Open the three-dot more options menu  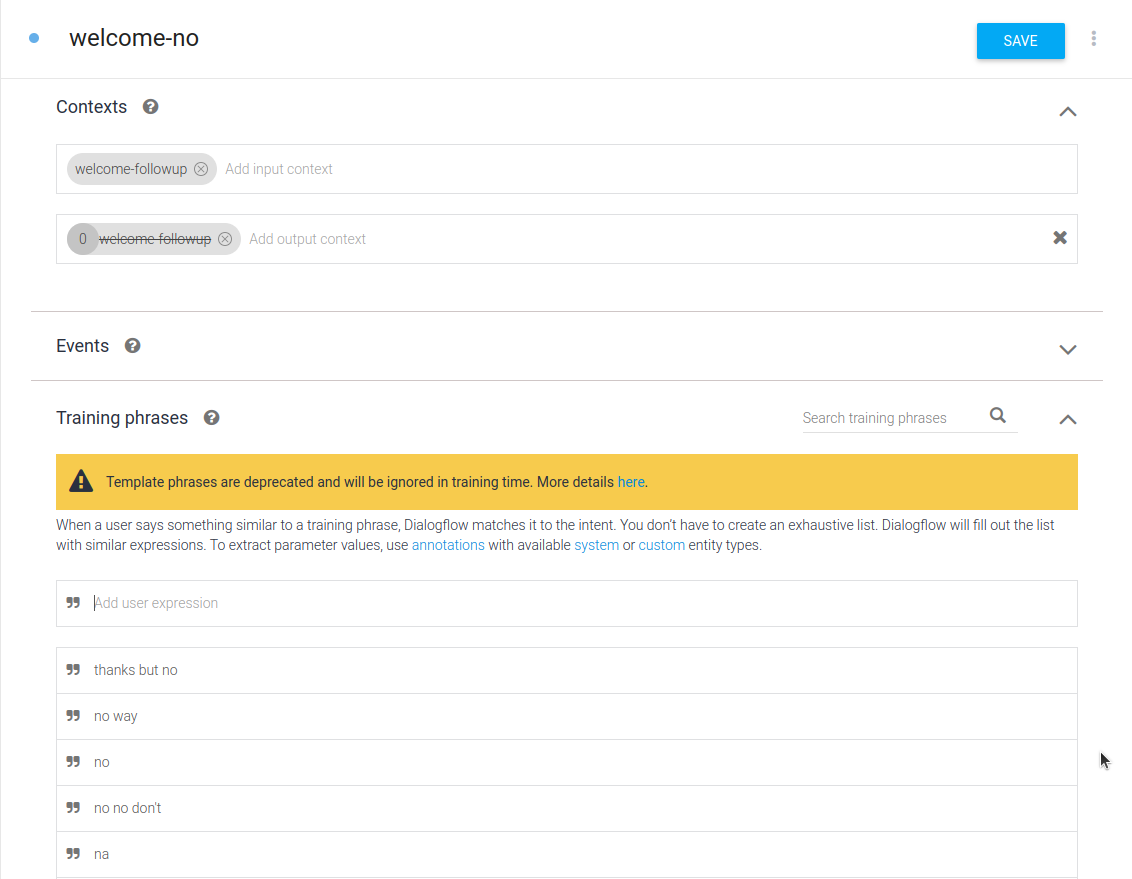[1094, 39]
